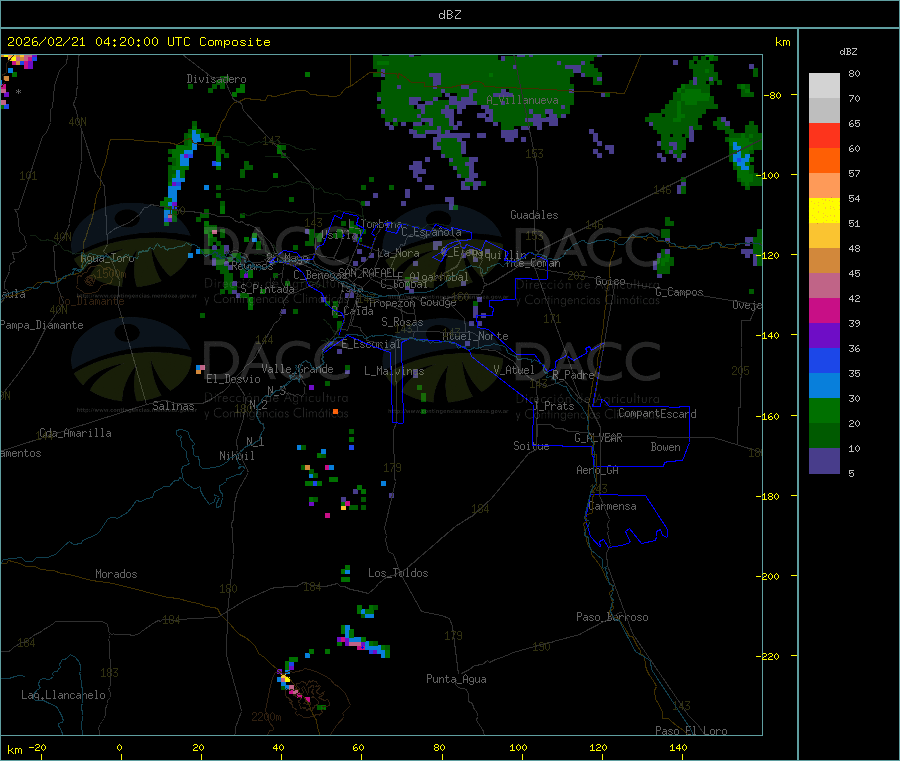Click the Paso_Barroso label
900x761 pixels.
612,618
